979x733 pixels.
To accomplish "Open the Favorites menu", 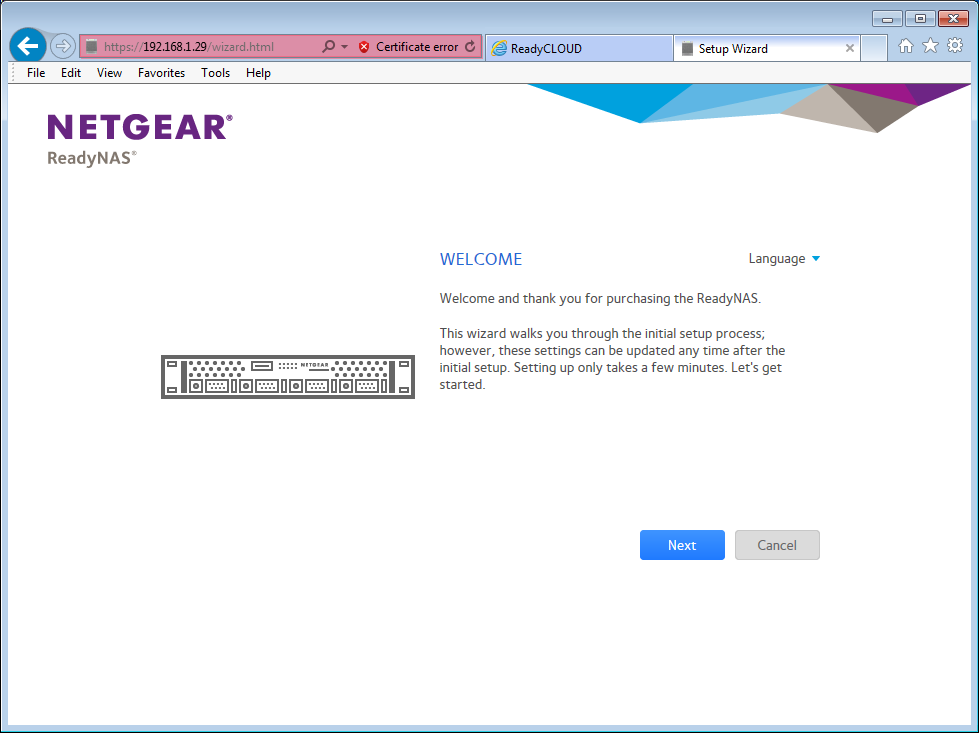I will click(x=161, y=72).
